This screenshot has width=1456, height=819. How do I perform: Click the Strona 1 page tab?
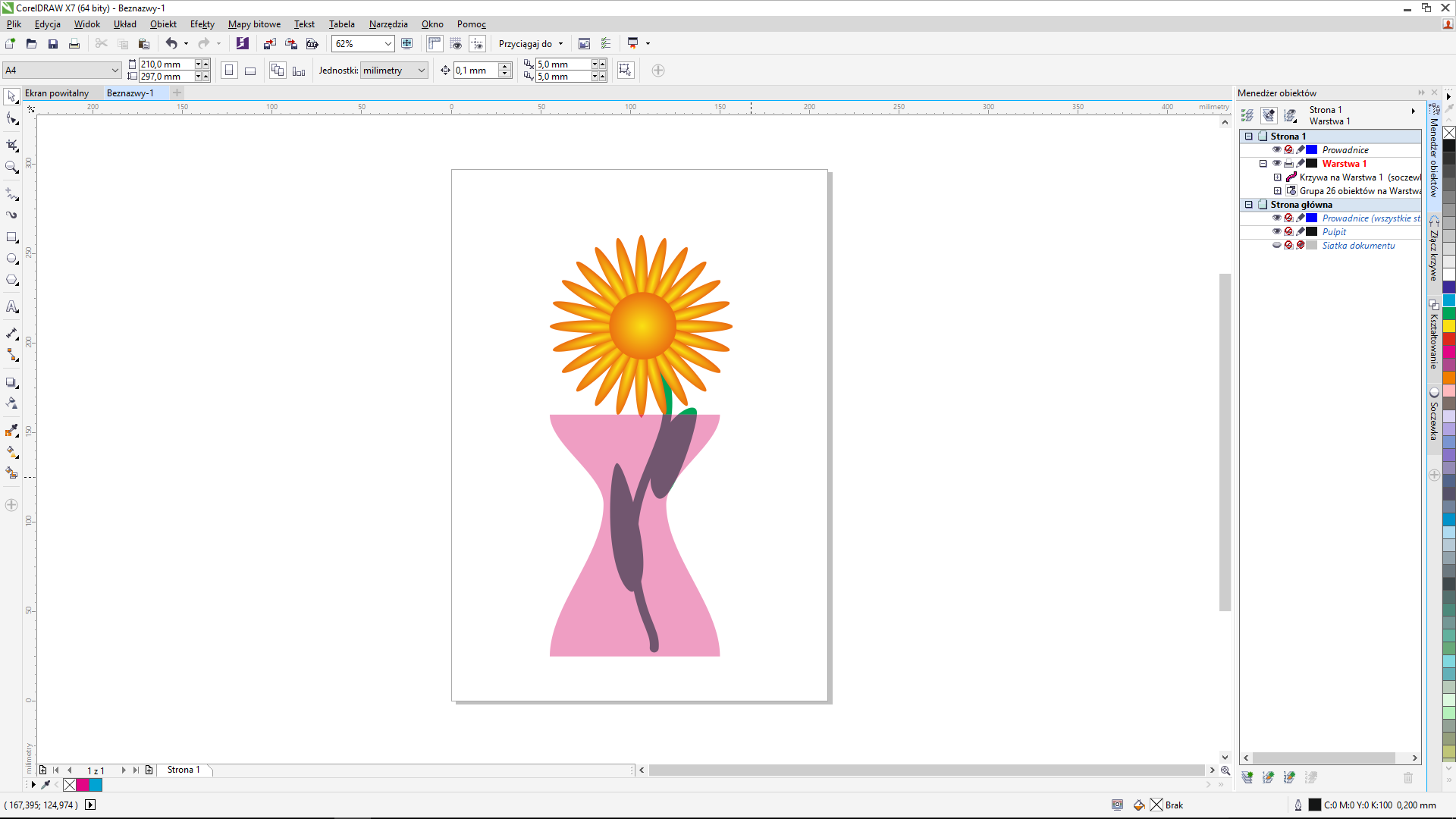pyautogui.click(x=184, y=770)
